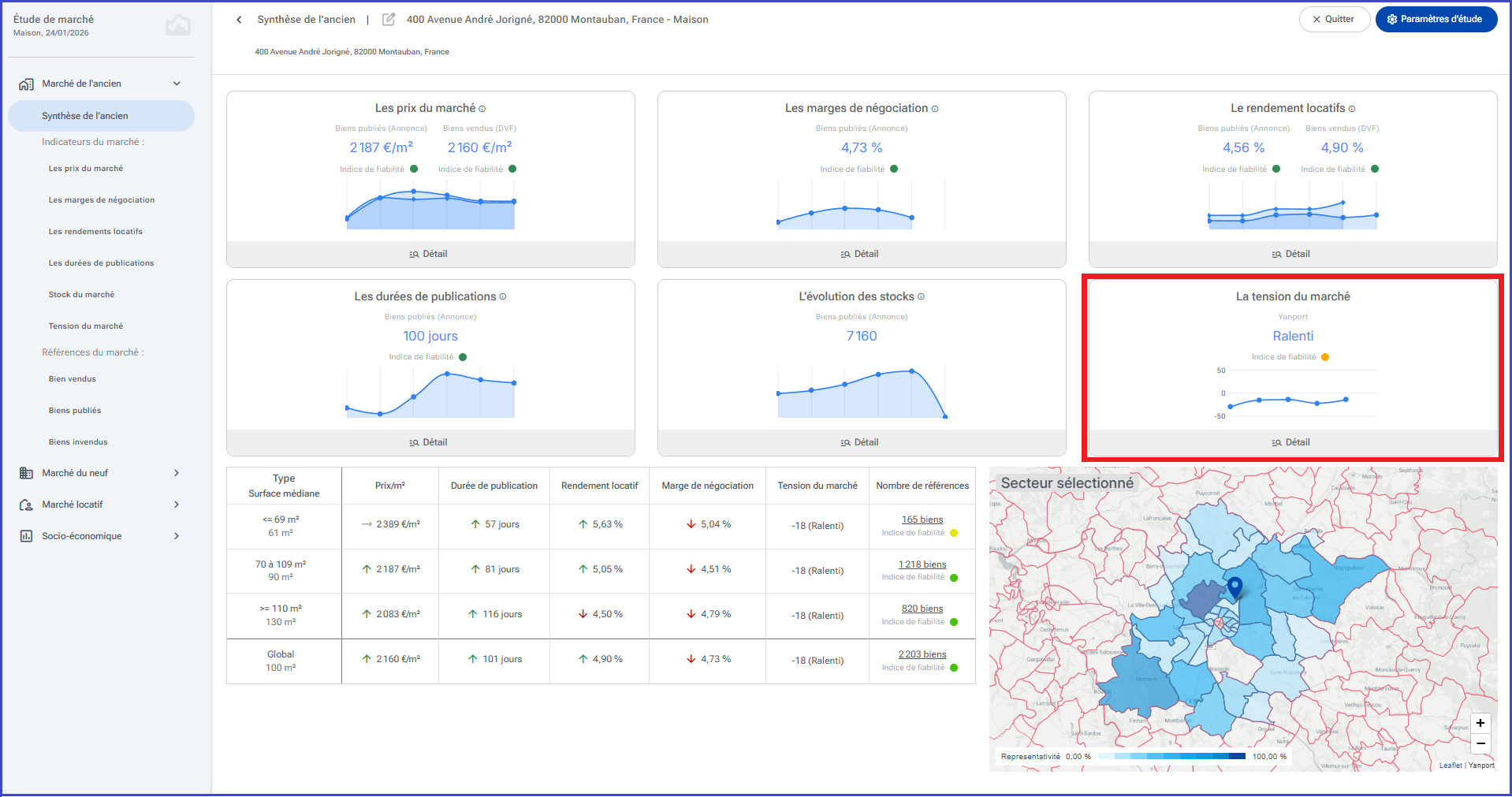The height and width of the screenshot is (797, 1512).
Task: Click the Paramètres d'étude button
Action: point(1436,20)
